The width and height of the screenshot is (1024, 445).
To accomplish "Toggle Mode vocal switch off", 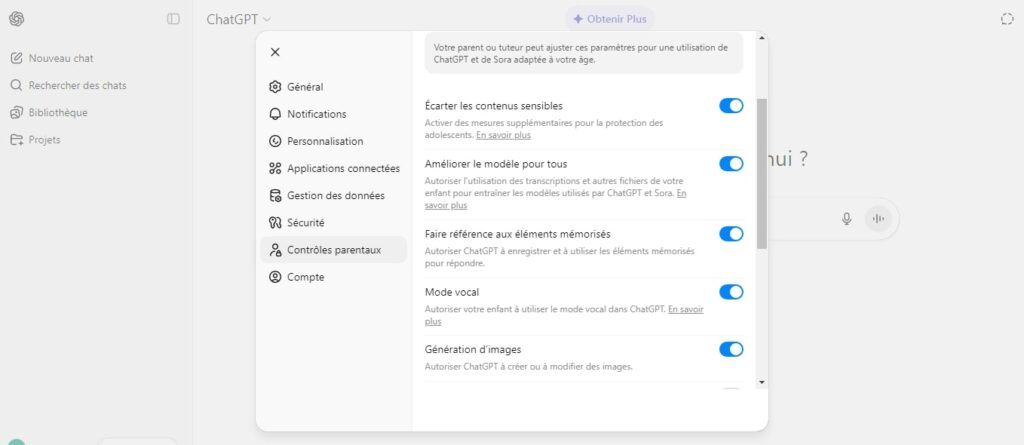I will 731,292.
